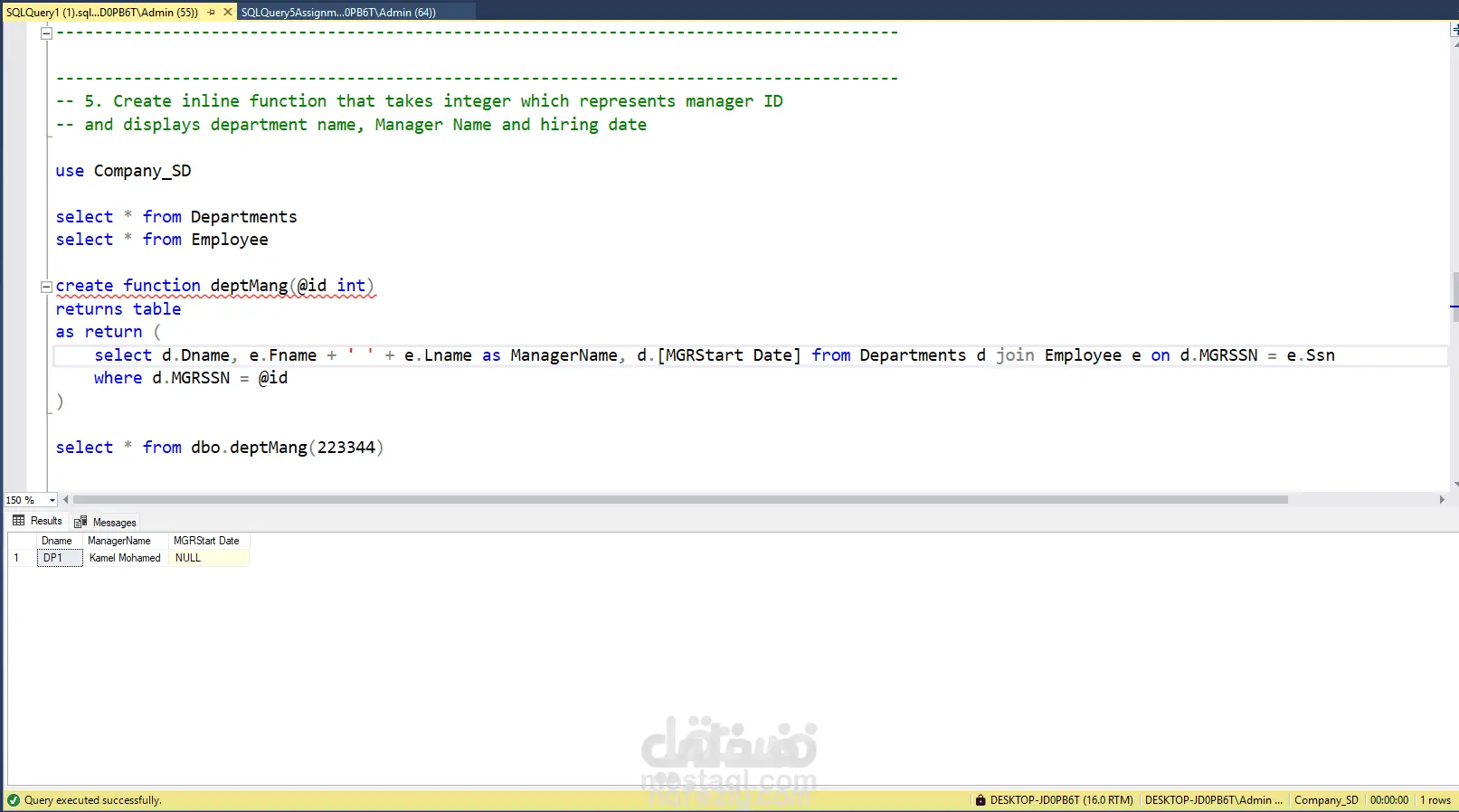Click 'Query executed successfully.' status text
Viewport: 1459px width, 812px height.
93,800
